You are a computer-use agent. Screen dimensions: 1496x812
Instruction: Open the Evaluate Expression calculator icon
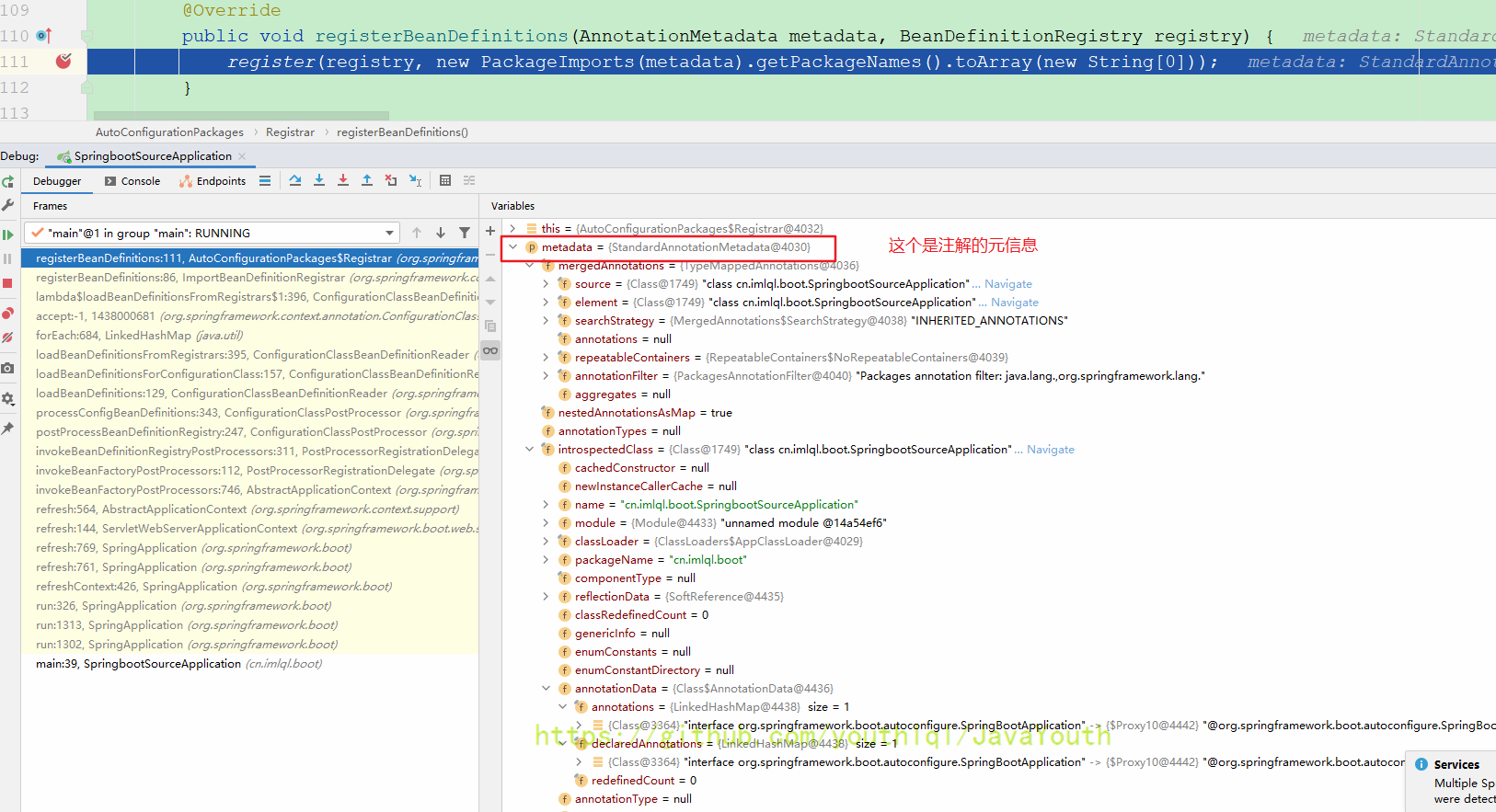click(x=445, y=180)
